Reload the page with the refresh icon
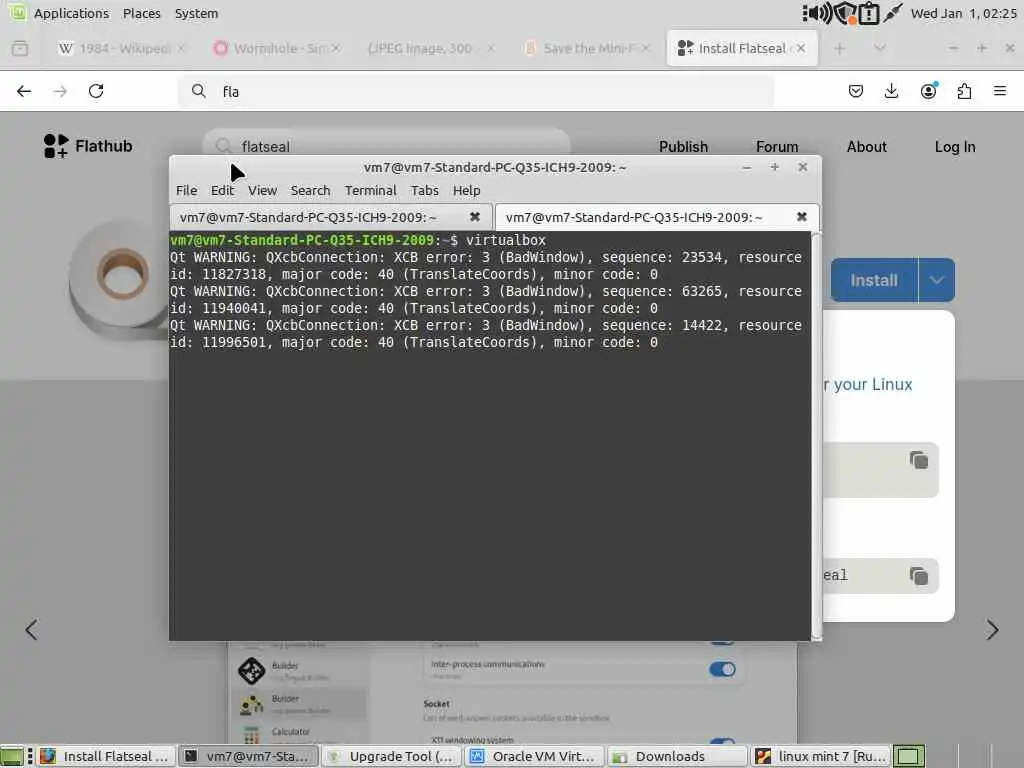The height and width of the screenshot is (768, 1024). tap(96, 91)
